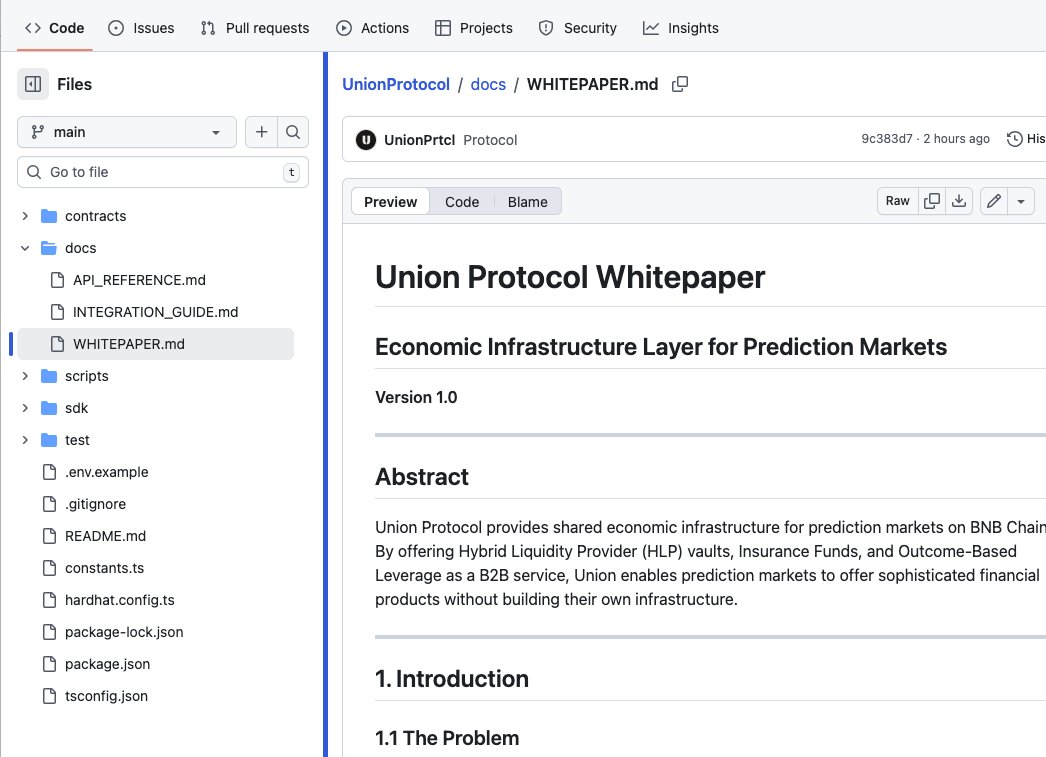Select the Preview view tab
The height and width of the screenshot is (757, 1046).
(390, 201)
